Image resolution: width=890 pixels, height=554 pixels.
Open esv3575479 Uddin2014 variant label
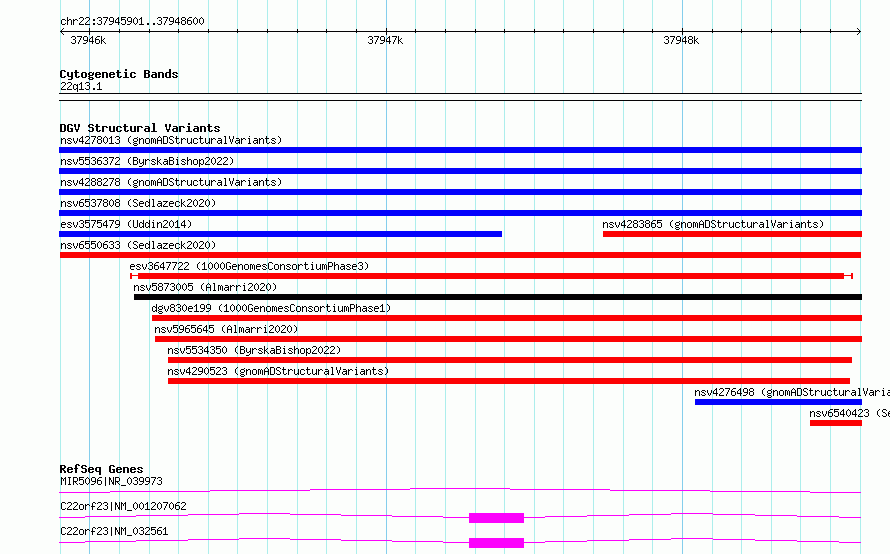[x=126, y=224]
